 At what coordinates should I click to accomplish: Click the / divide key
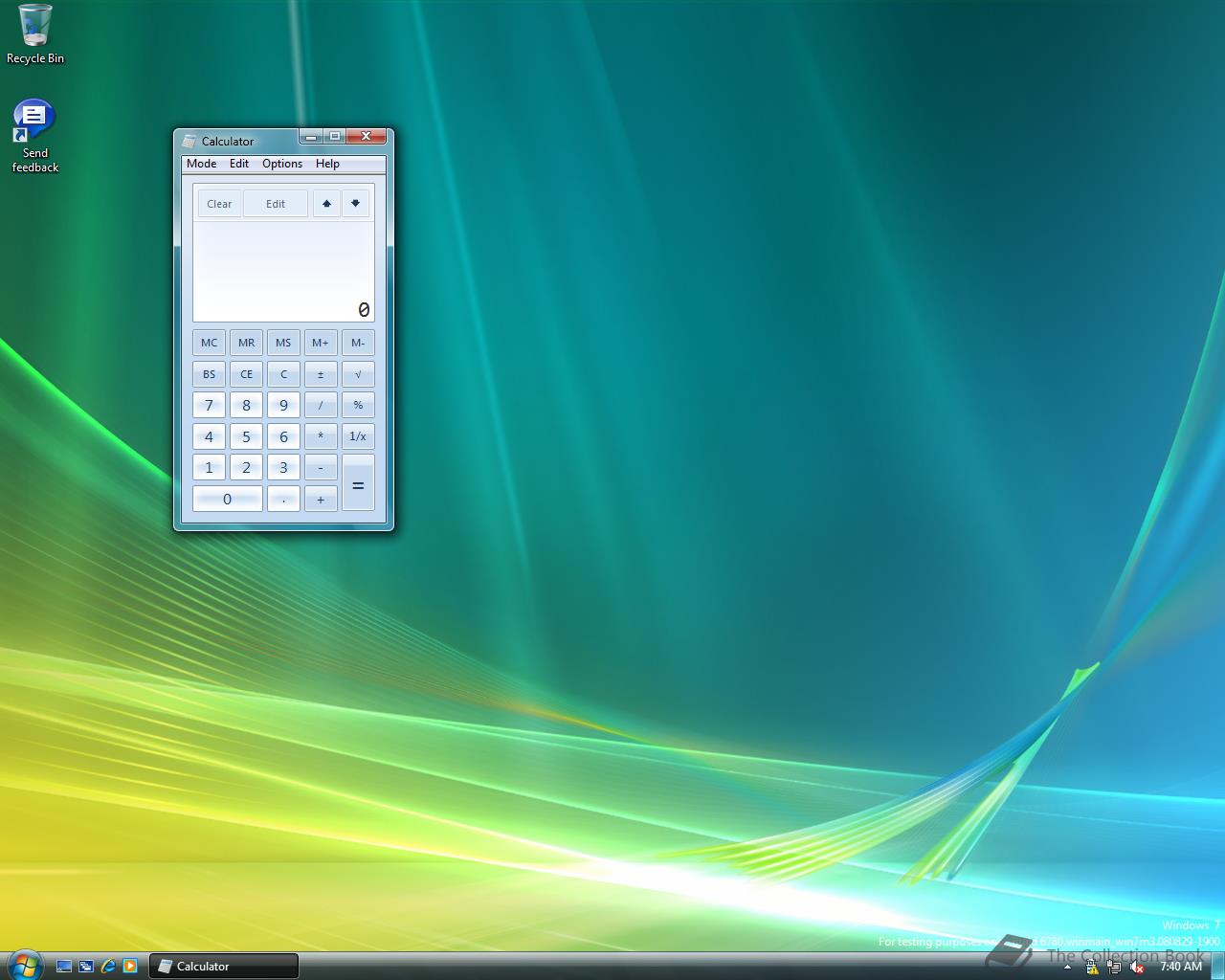(321, 406)
